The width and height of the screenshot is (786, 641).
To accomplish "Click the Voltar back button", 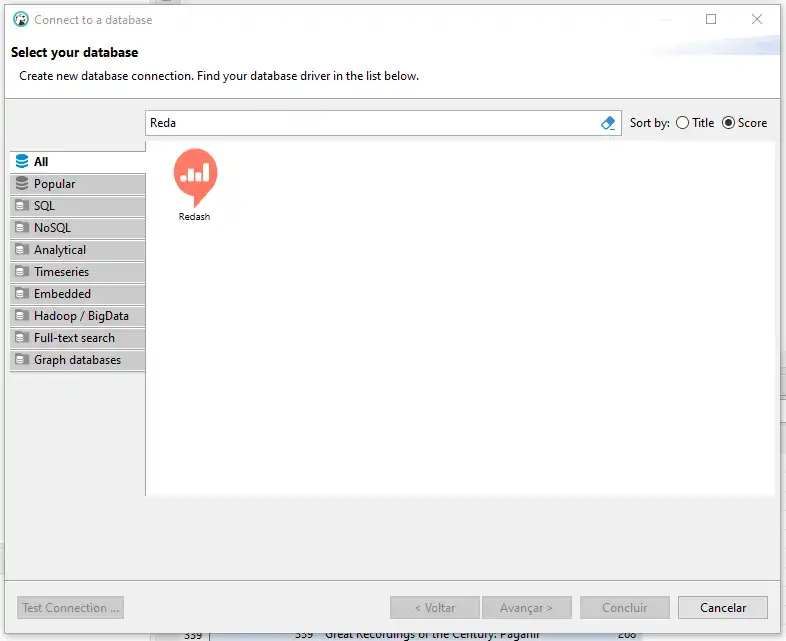I will [435, 607].
